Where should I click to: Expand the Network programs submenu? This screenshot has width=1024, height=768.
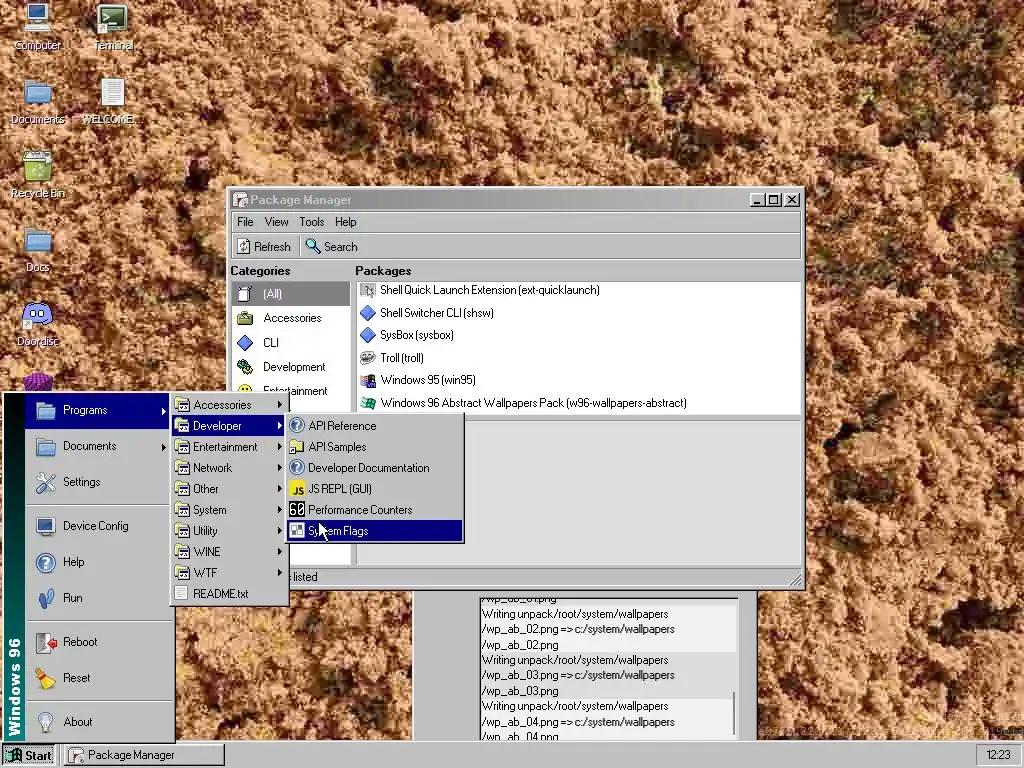click(x=229, y=468)
